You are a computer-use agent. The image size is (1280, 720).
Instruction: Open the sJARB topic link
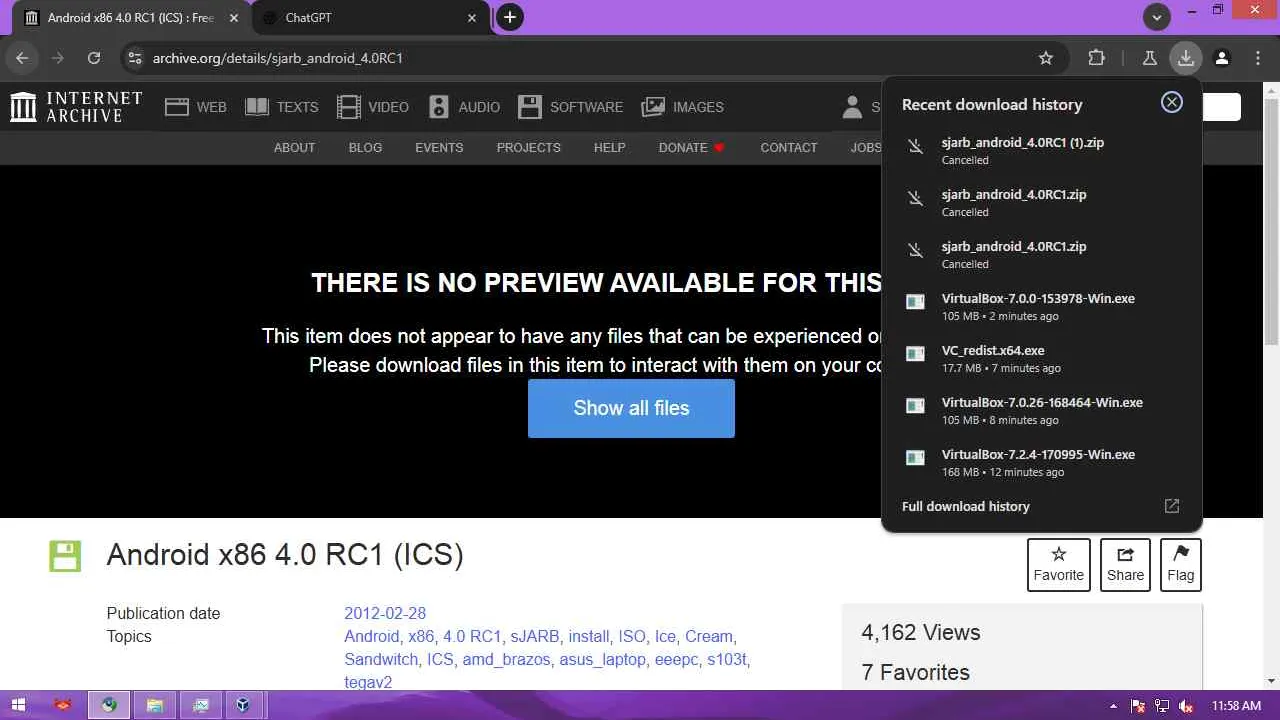click(x=535, y=636)
